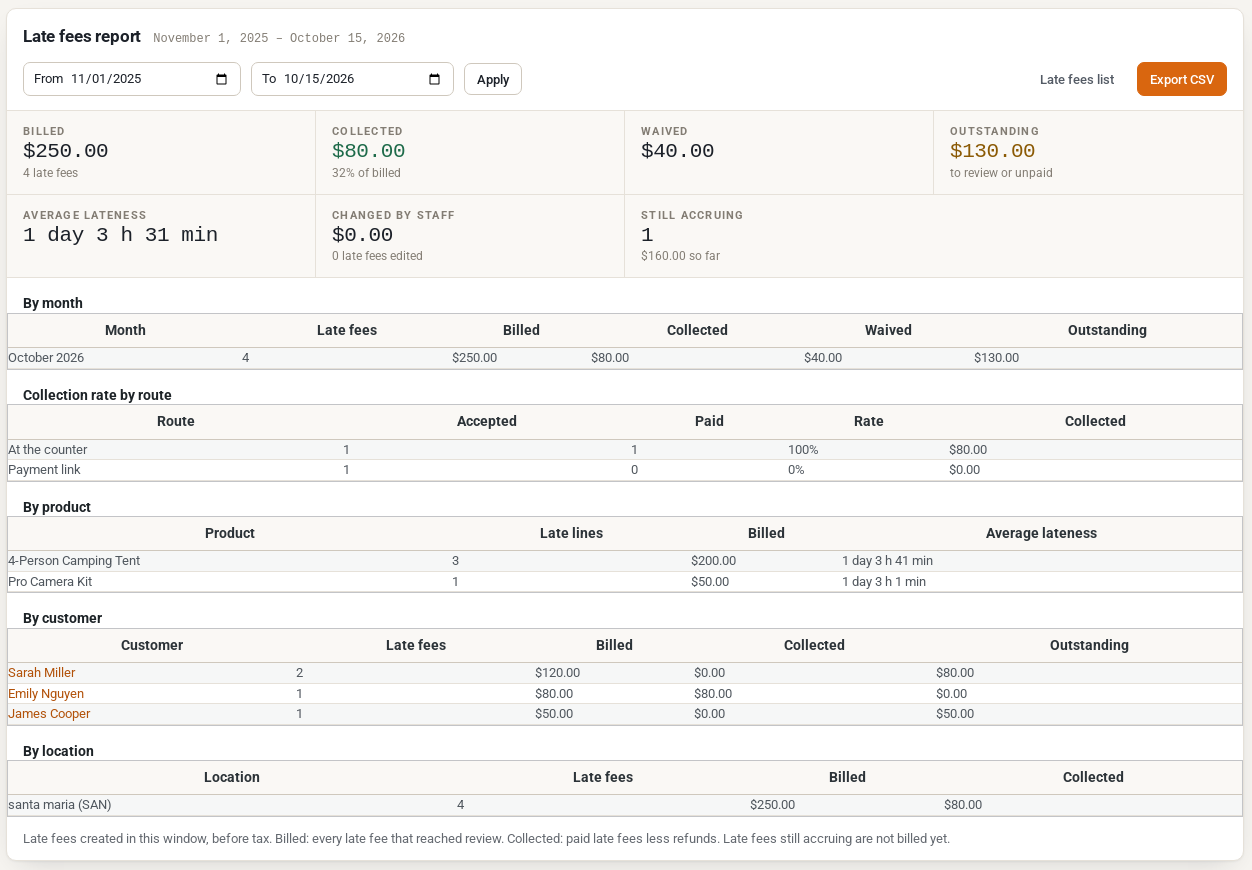
Task: Click the 'Location' column header
Action: [x=232, y=777]
